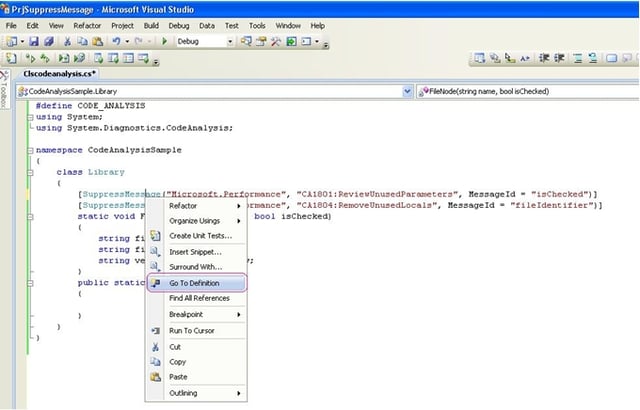Screen dimensions: 640x410
Task: Choose Create Unit Tests... in the context menu
Action: [x=196, y=236]
